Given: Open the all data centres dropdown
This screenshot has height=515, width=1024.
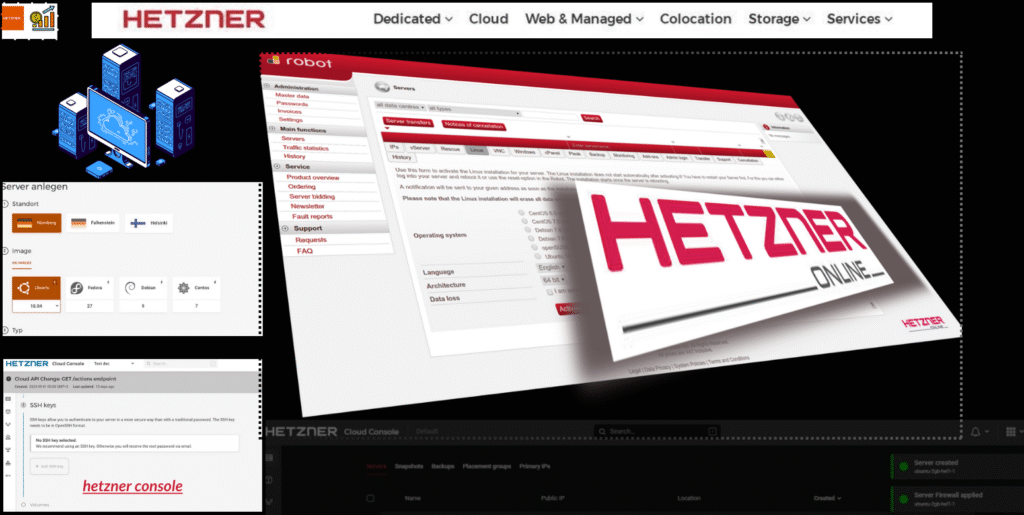Looking at the screenshot, I should (400, 106).
